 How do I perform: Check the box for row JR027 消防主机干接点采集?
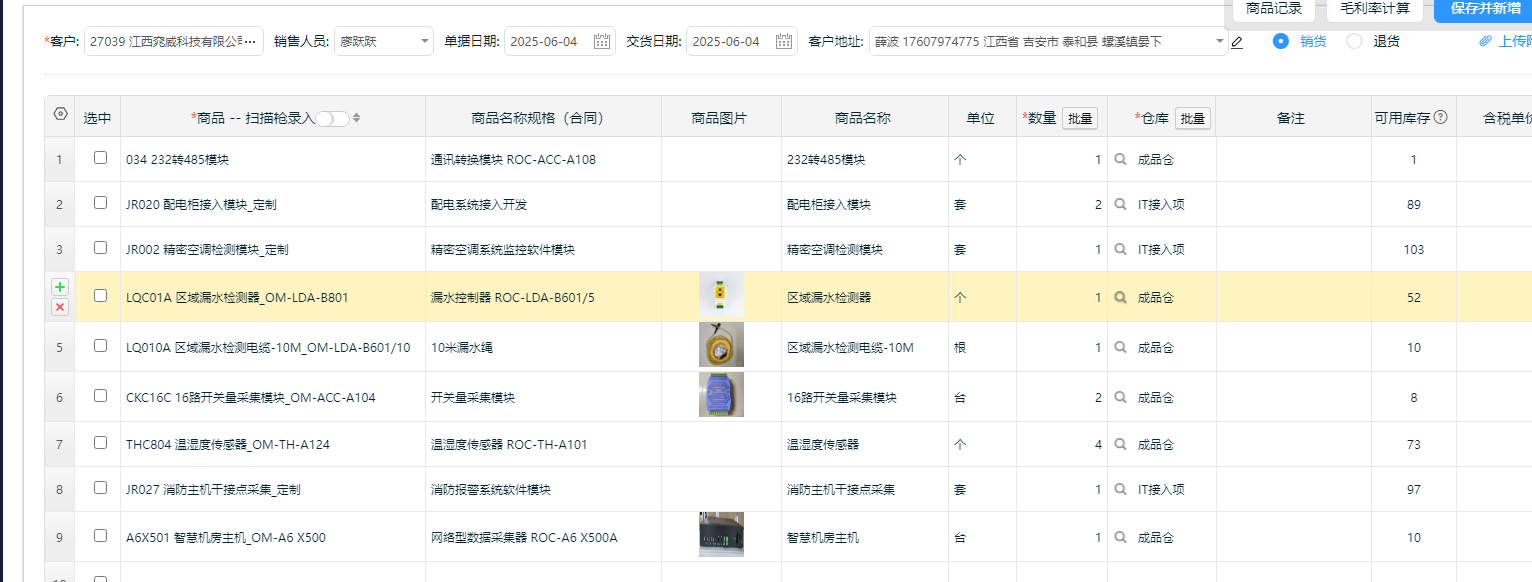[x=100, y=488]
